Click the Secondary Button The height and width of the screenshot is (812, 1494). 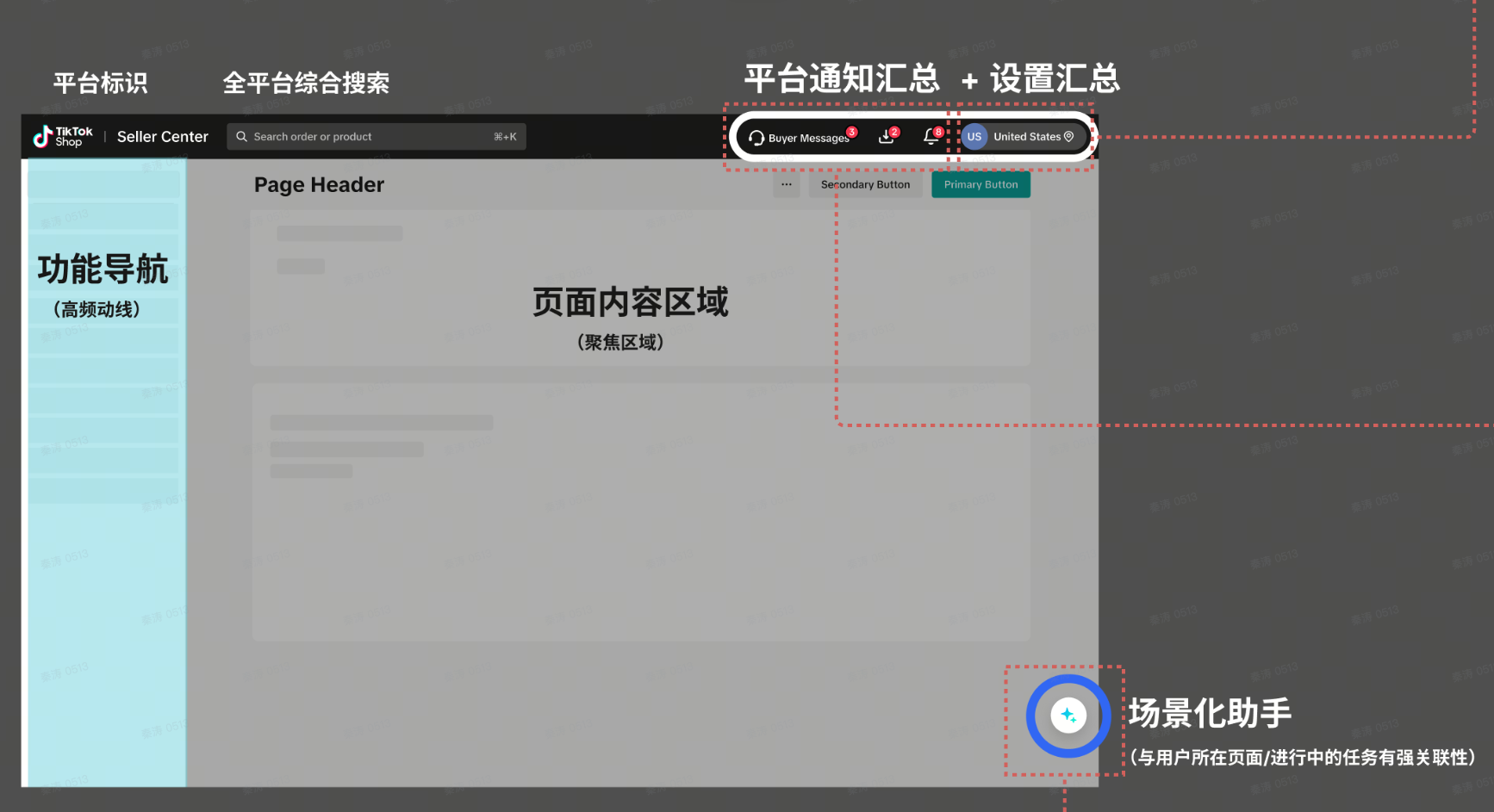[x=865, y=184]
